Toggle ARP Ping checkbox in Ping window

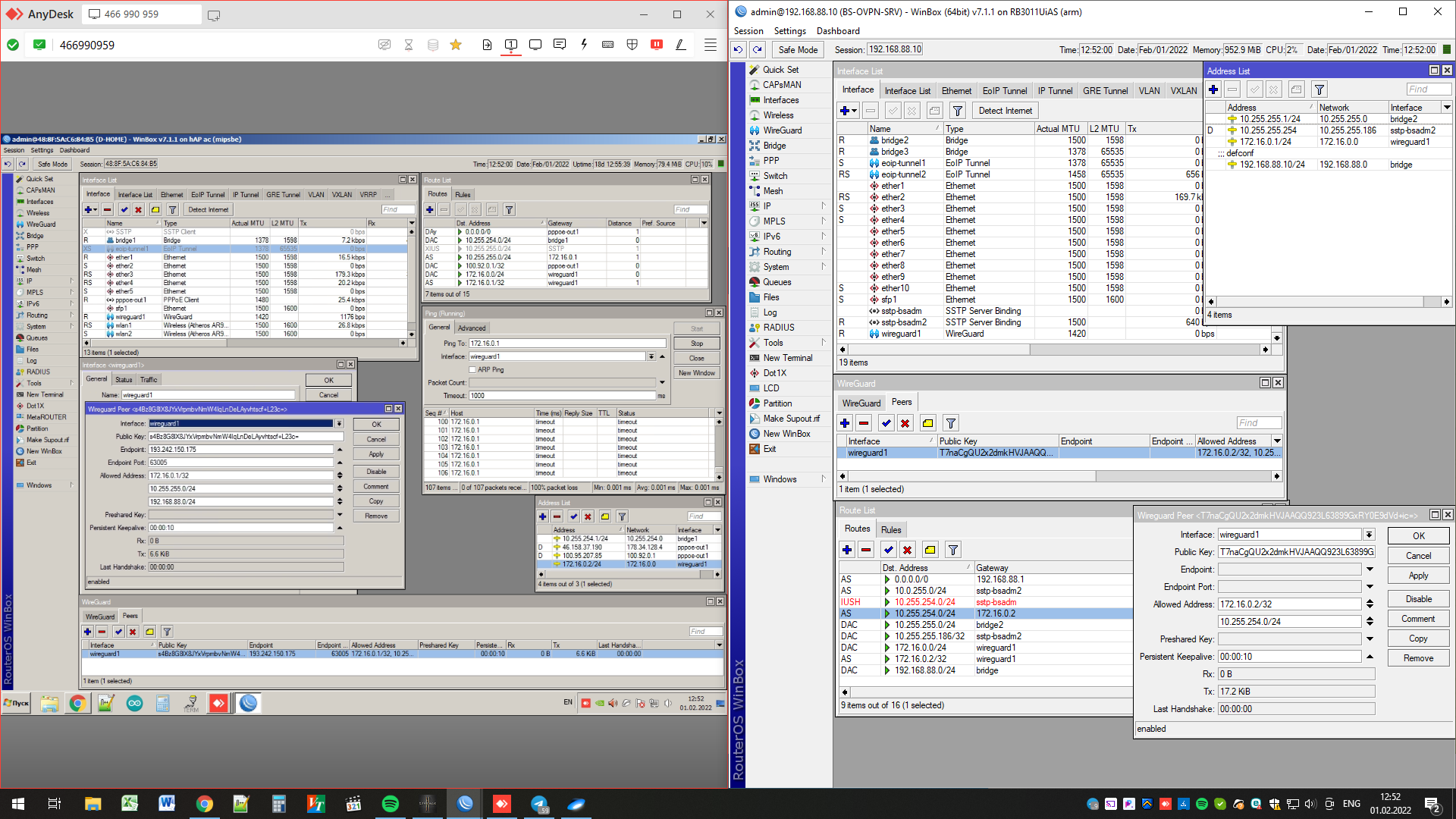click(x=472, y=370)
